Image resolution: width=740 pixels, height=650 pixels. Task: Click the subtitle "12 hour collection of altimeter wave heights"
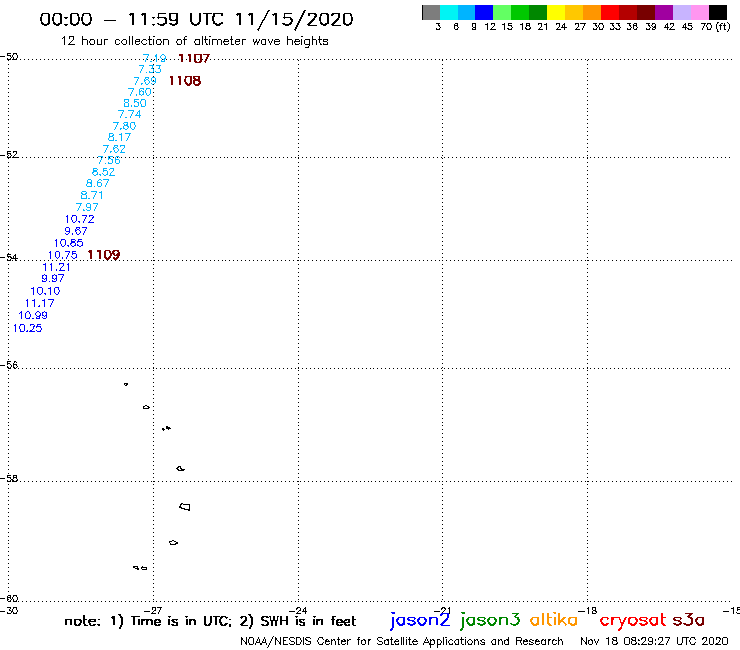click(194, 41)
